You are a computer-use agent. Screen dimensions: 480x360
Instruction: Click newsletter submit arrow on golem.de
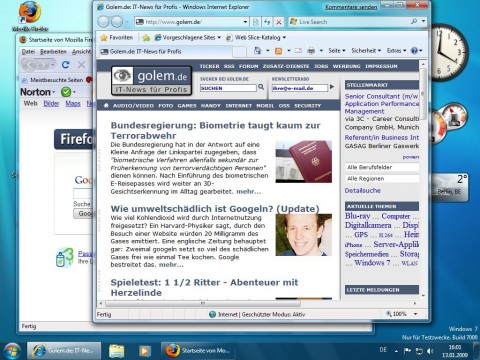pos(332,87)
